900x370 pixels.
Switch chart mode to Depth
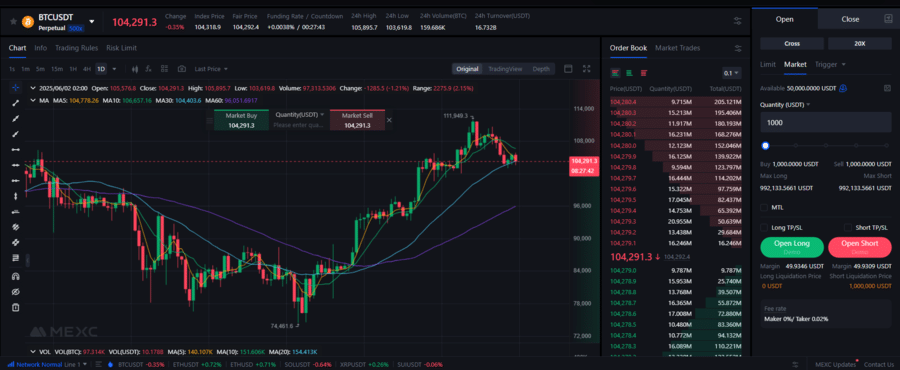click(541, 69)
